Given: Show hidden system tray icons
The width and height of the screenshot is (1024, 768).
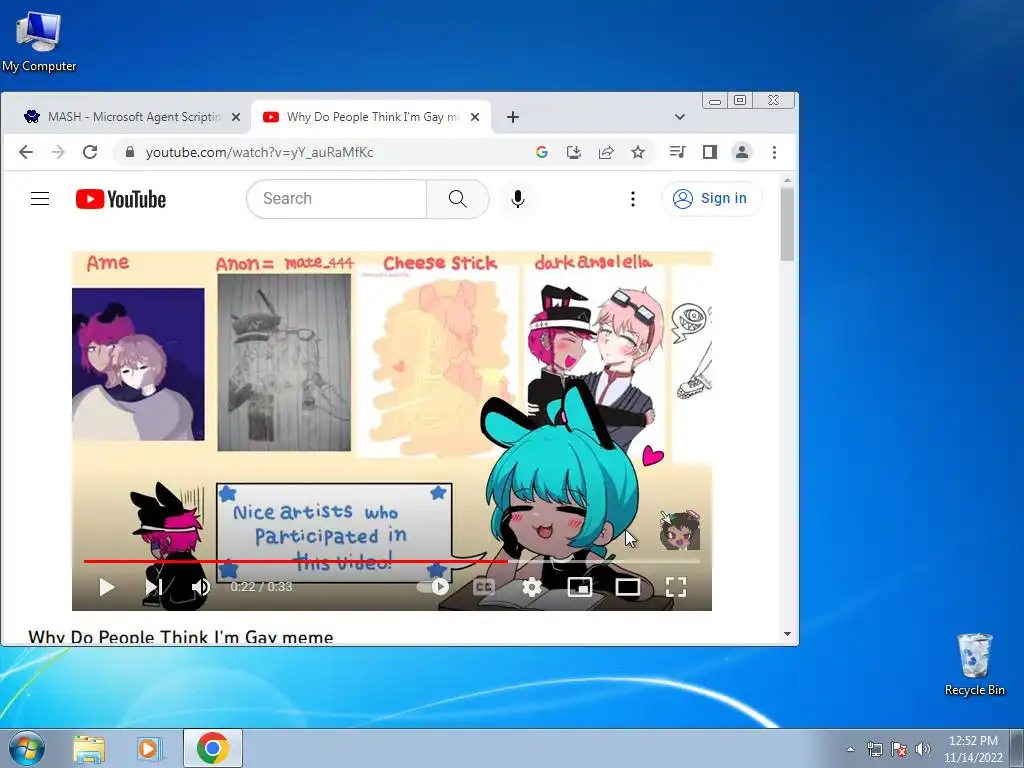Looking at the screenshot, I should pos(850,749).
